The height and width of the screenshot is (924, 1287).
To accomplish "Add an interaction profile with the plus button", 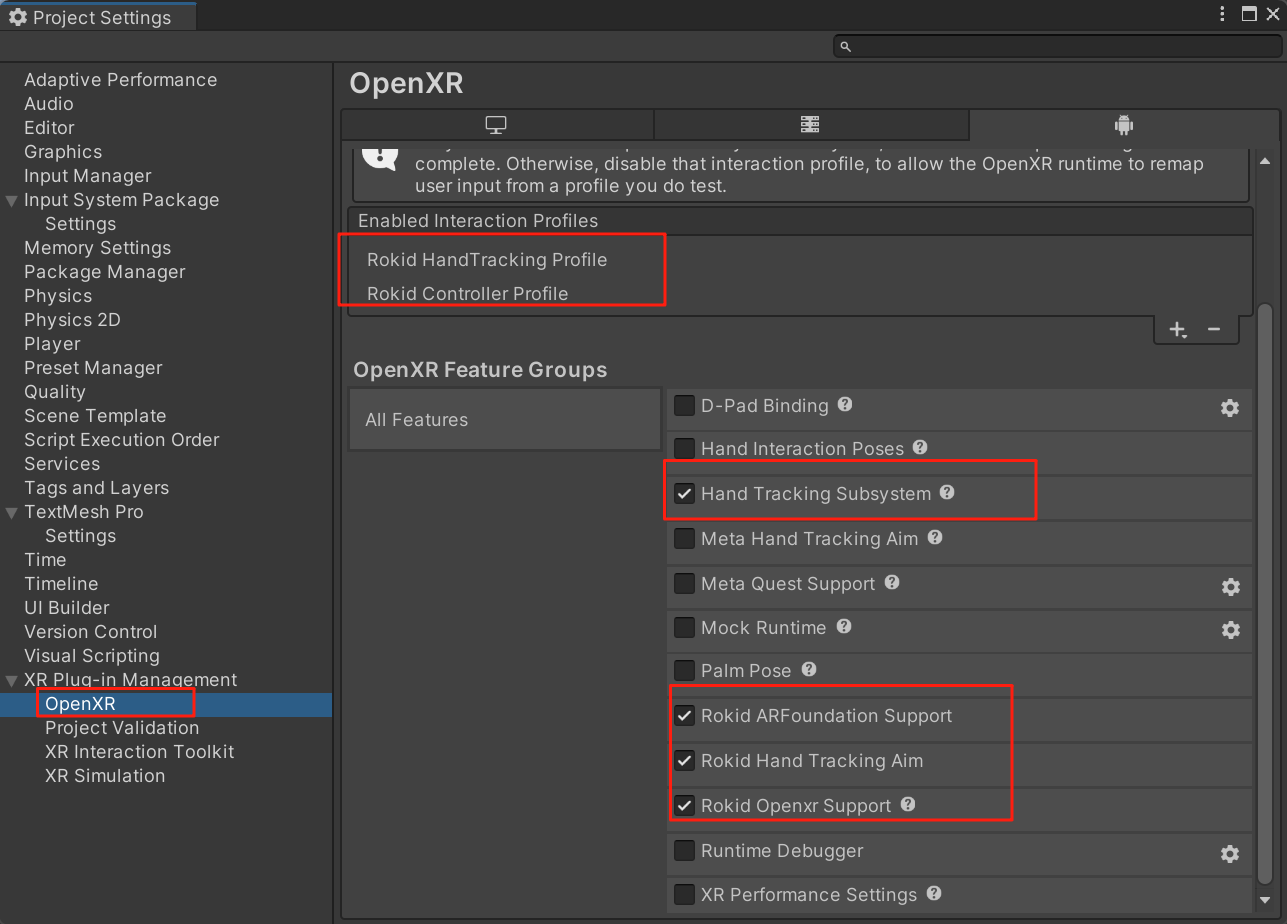I will [1177, 329].
